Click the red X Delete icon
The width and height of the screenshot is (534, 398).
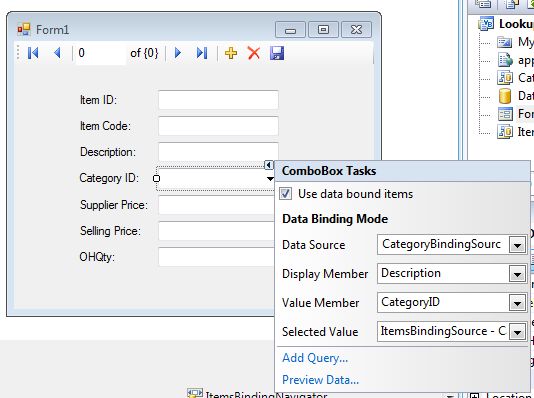[254, 53]
